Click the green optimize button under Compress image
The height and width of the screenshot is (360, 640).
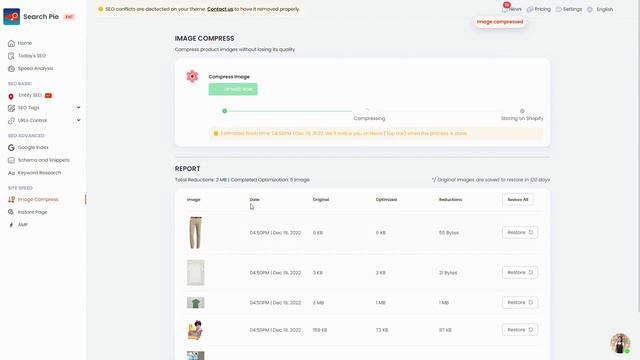click(x=233, y=89)
